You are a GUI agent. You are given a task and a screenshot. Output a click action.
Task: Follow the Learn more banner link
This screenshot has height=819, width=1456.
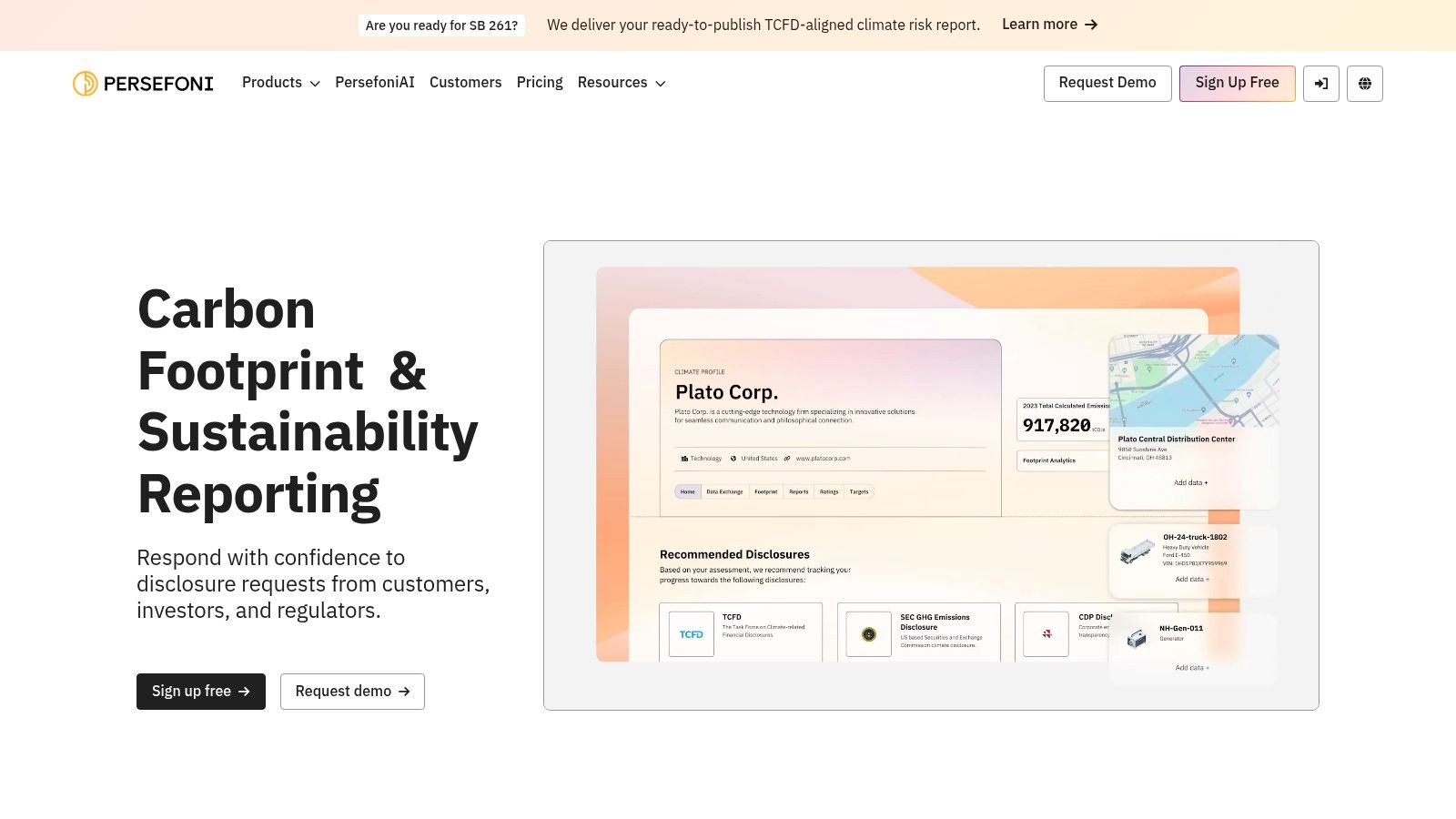tap(1050, 25)
